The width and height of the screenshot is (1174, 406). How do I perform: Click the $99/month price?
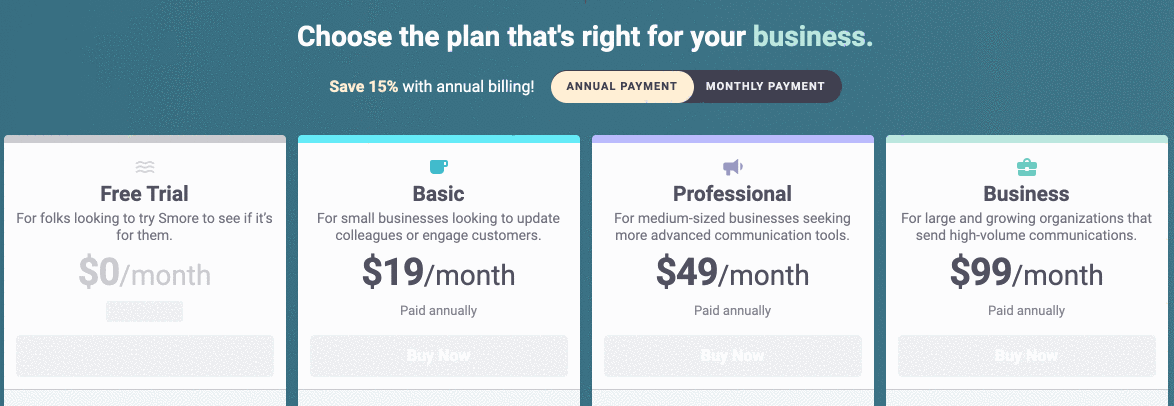pos(1026,273)
